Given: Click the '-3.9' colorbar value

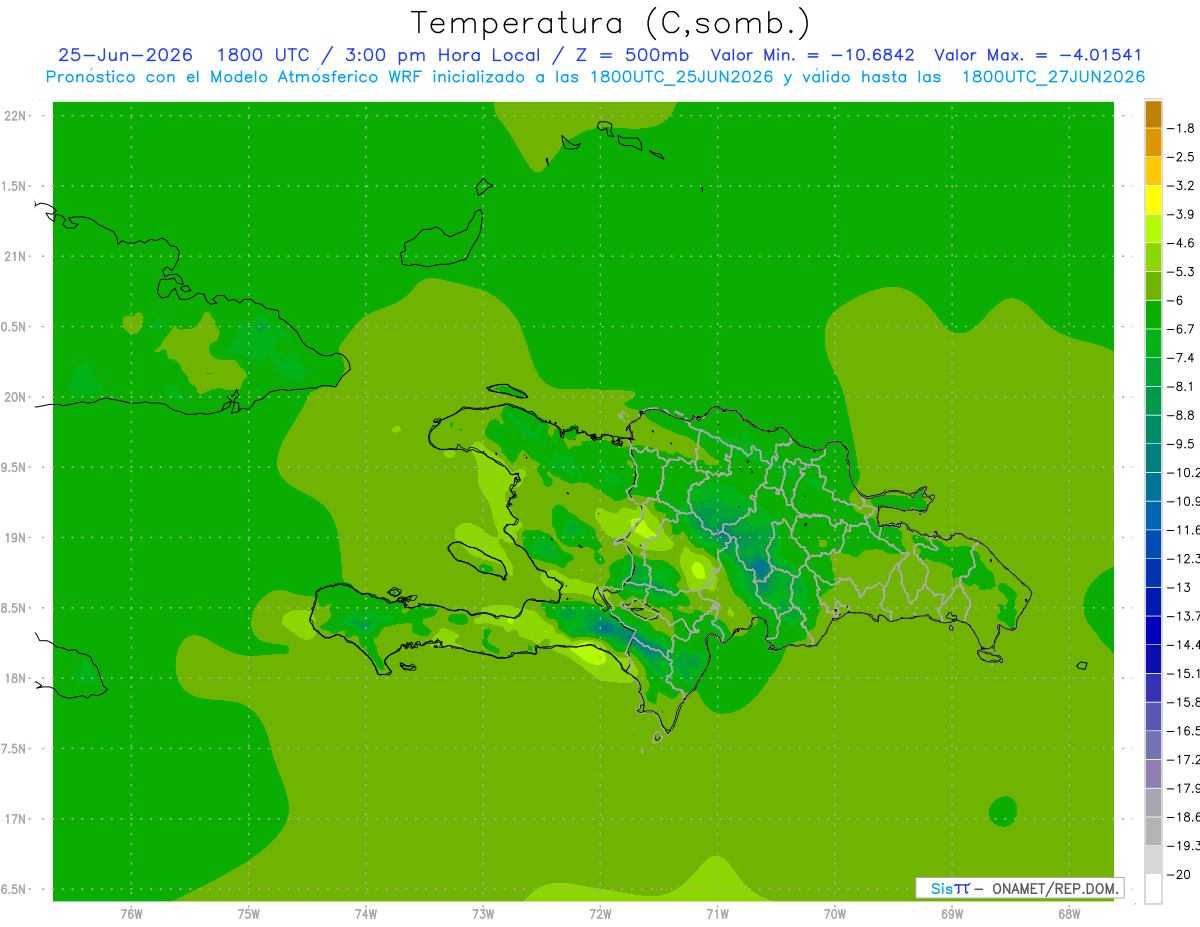Looking at the screenshot, I should point(1182,214).
